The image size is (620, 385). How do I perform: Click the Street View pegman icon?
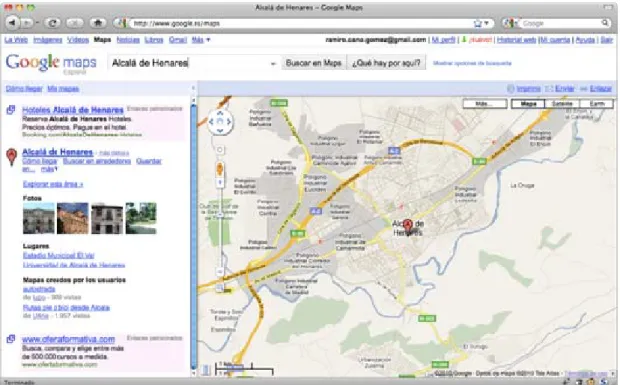click(220, 170)
